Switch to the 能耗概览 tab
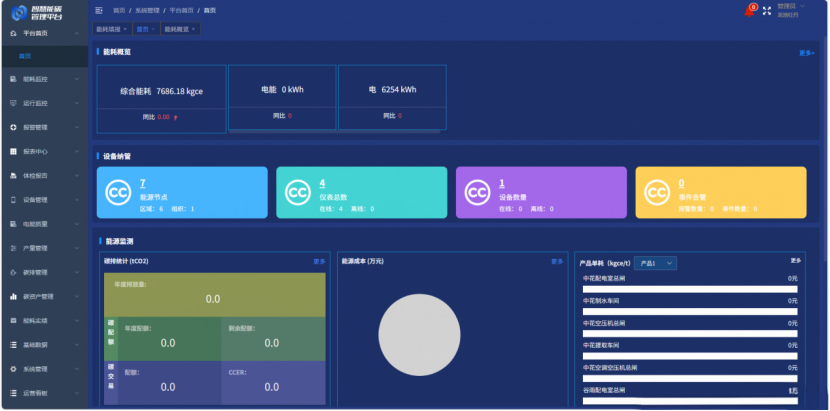This screenshot has width=830, height=411. (179, 29)
